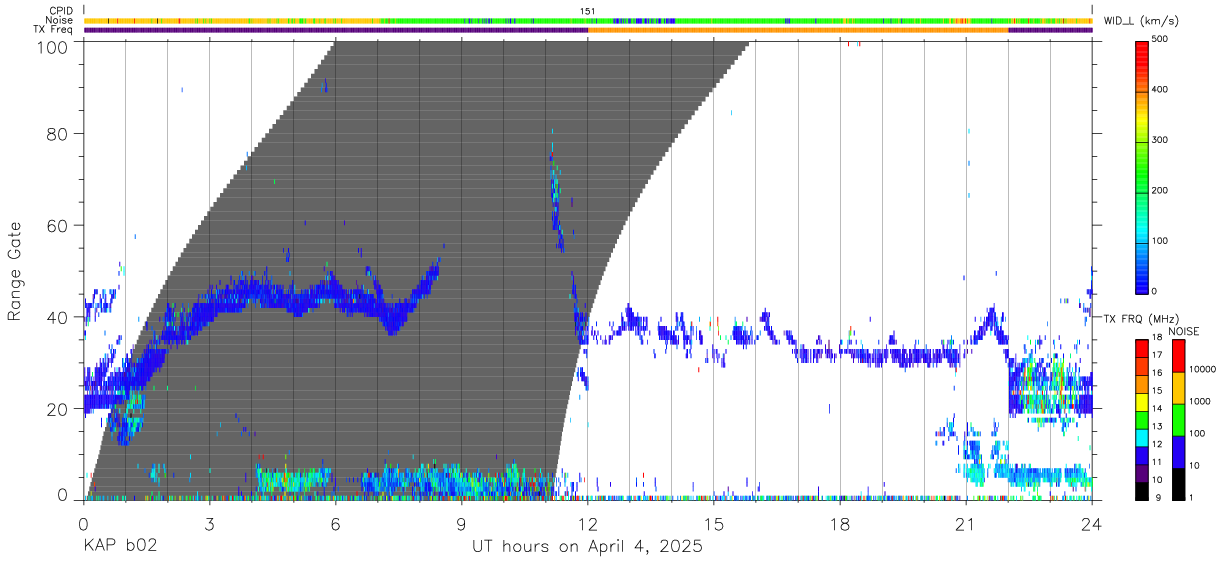
Task: Click the CPID value 151
Action: tap(587, 11)
